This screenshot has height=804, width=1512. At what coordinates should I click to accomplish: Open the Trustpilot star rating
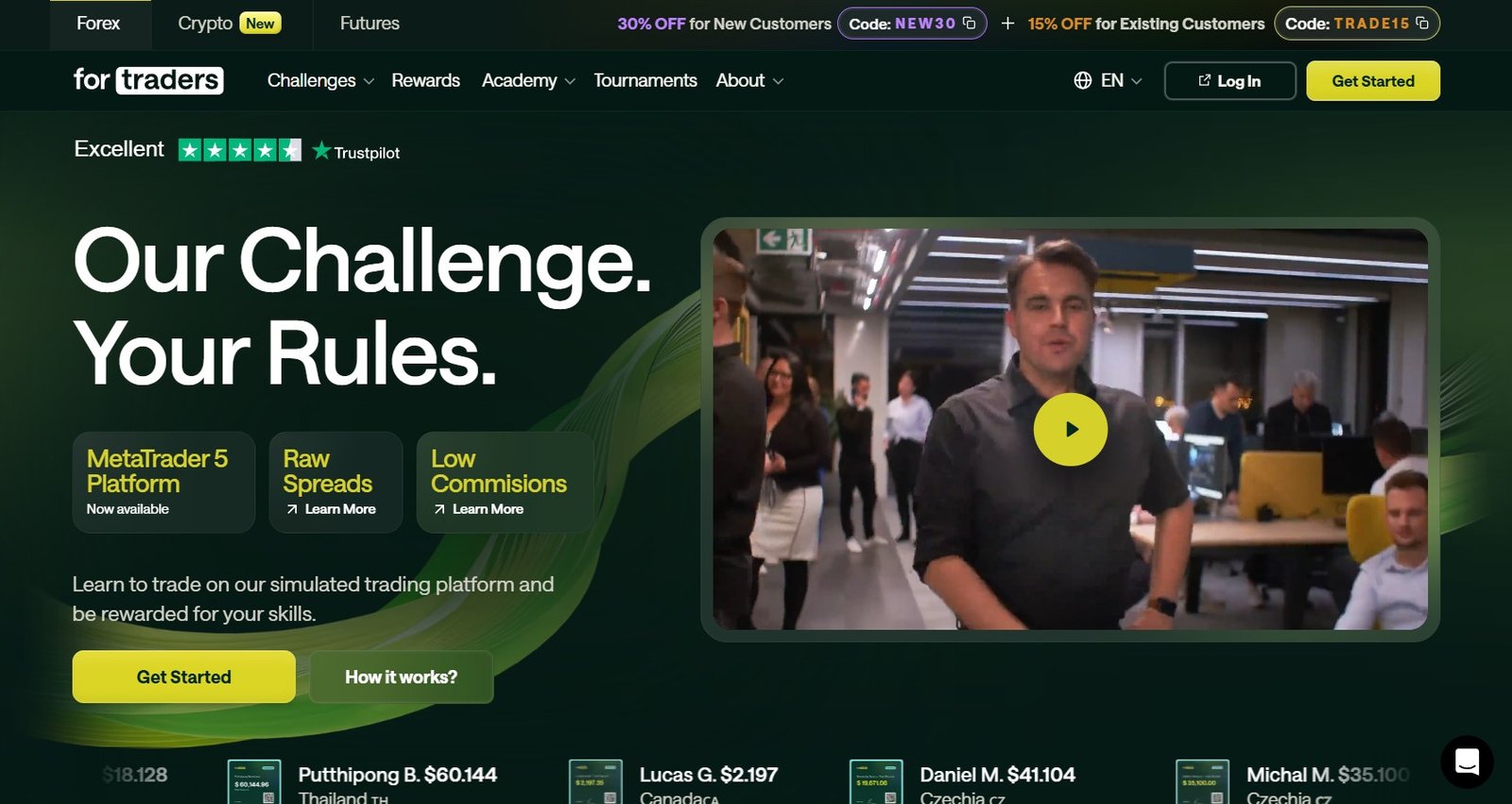coord(240,150)
